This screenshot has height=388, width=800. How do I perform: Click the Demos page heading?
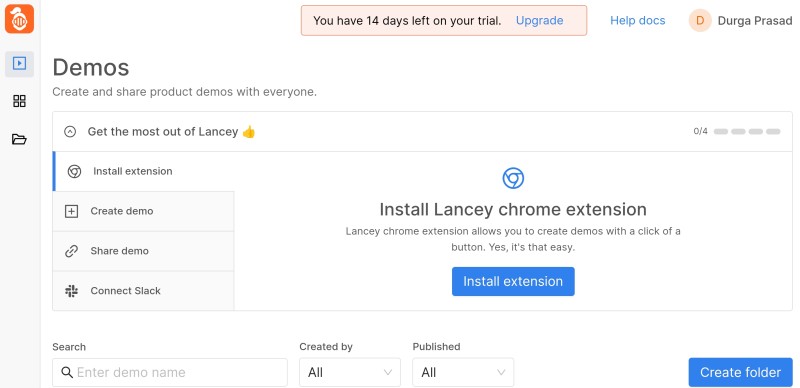(91, 67)
